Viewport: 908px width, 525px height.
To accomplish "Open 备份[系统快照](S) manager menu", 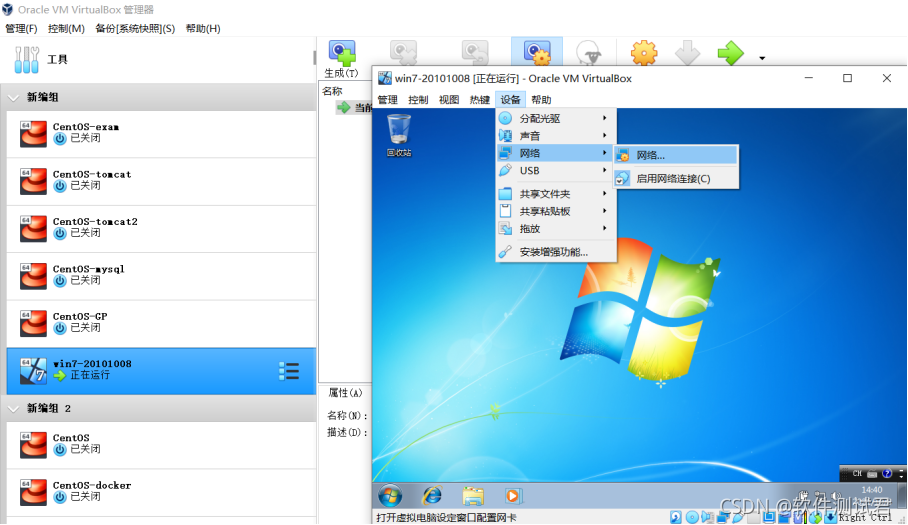I will 135,28.
